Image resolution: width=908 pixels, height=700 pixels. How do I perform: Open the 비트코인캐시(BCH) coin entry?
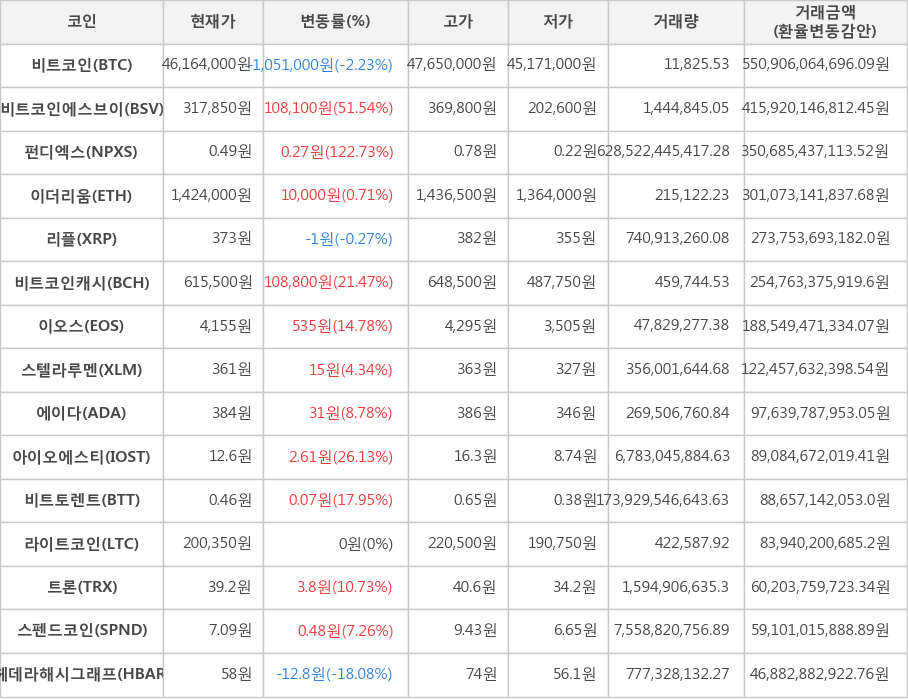pos(82,283)
